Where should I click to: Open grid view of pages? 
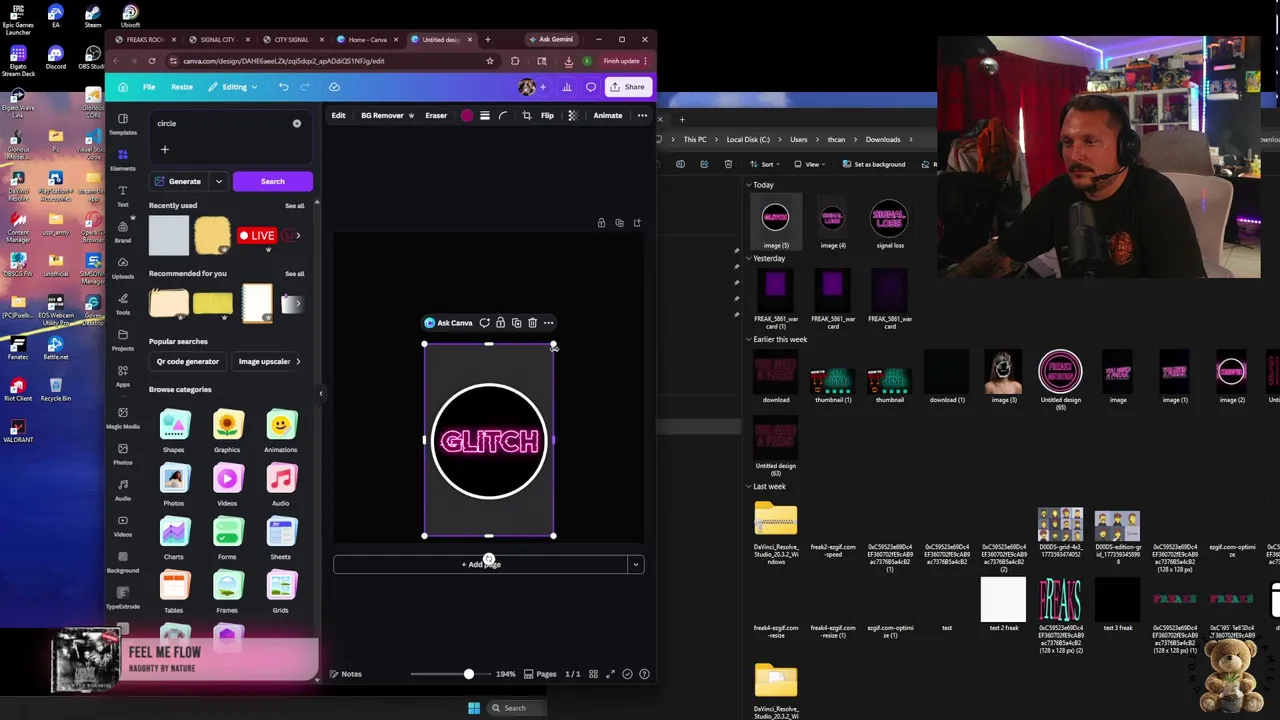[x=593, y=674]
